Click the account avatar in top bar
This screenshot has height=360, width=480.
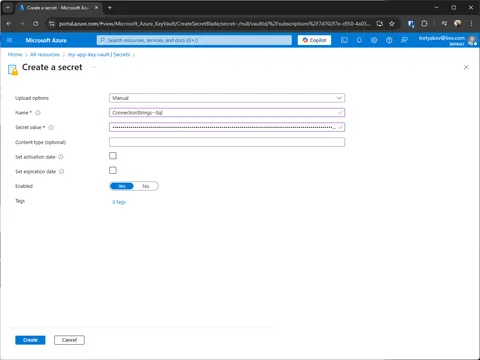[x=472, y=40]
